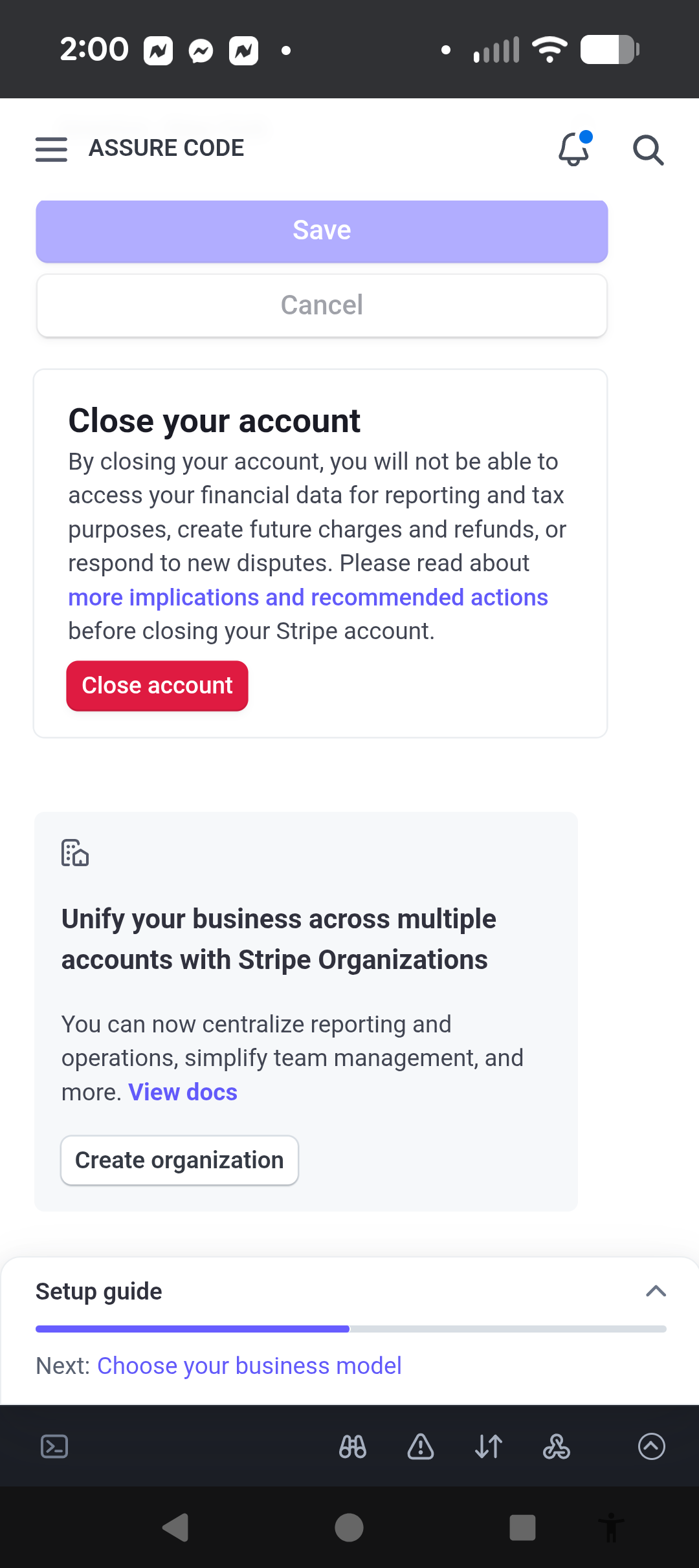View network requests via the up-down arrows icon
This screenshot has width=699, height=1568.
pyautogui.click(x=489, y=1447)
